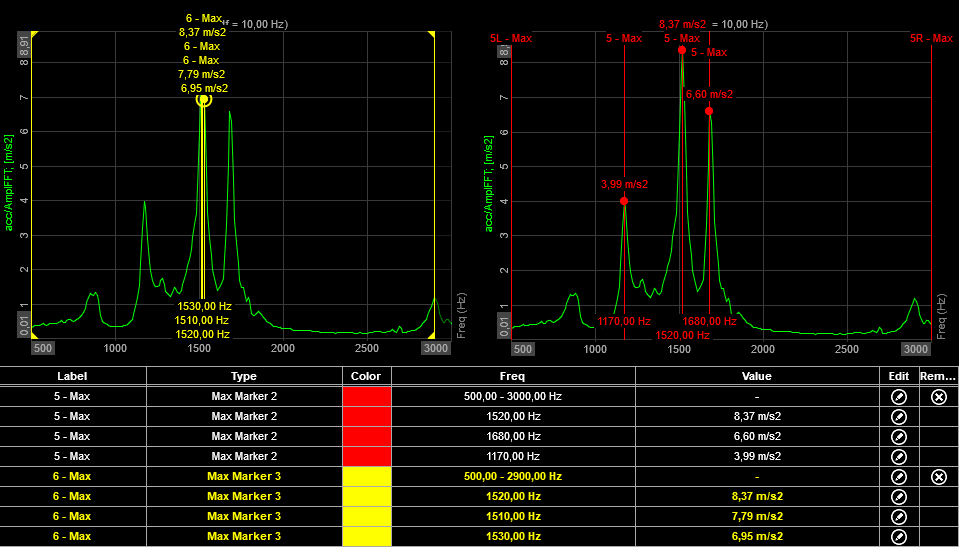This screenshot has height=547, width=959.
Task: Click the red 1680,00 Hz label on the right graph
Action: (x=709, y=321)
